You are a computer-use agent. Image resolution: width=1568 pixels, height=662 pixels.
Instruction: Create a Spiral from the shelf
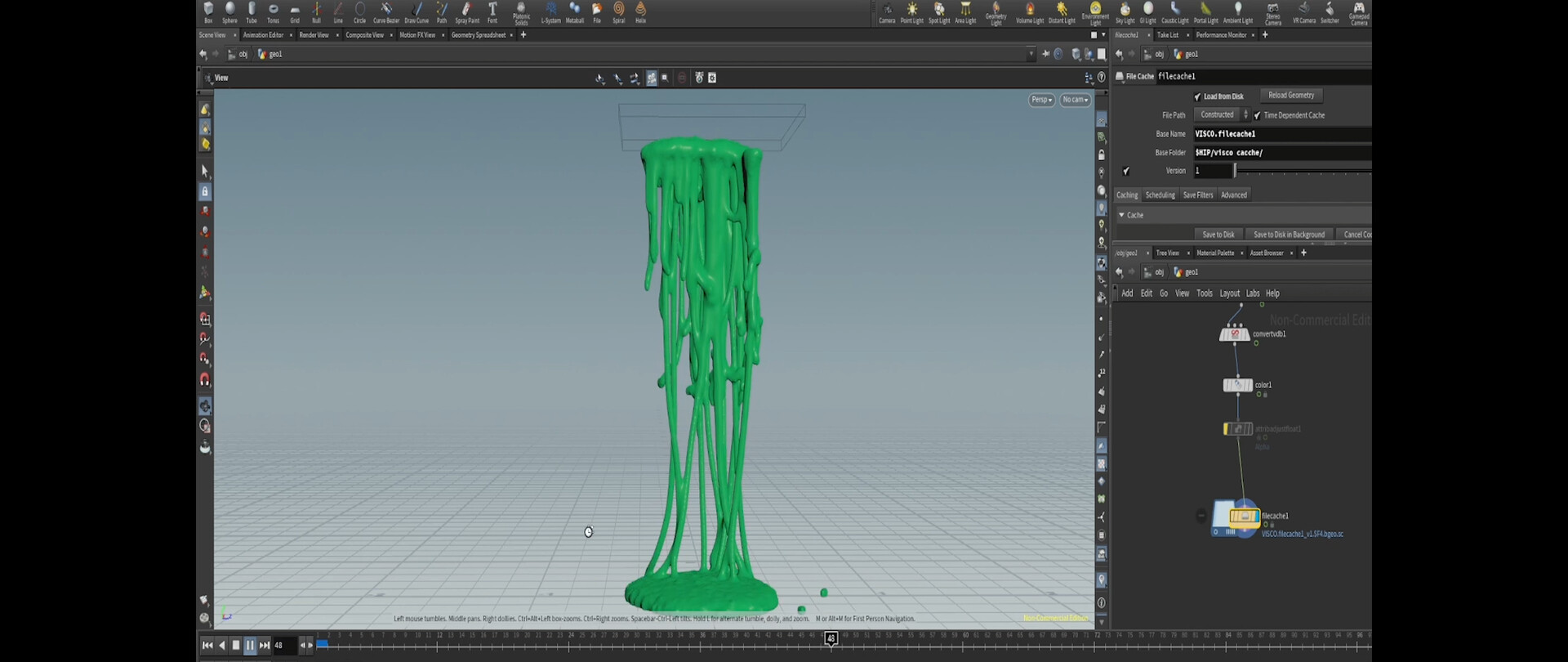(619, 11)
